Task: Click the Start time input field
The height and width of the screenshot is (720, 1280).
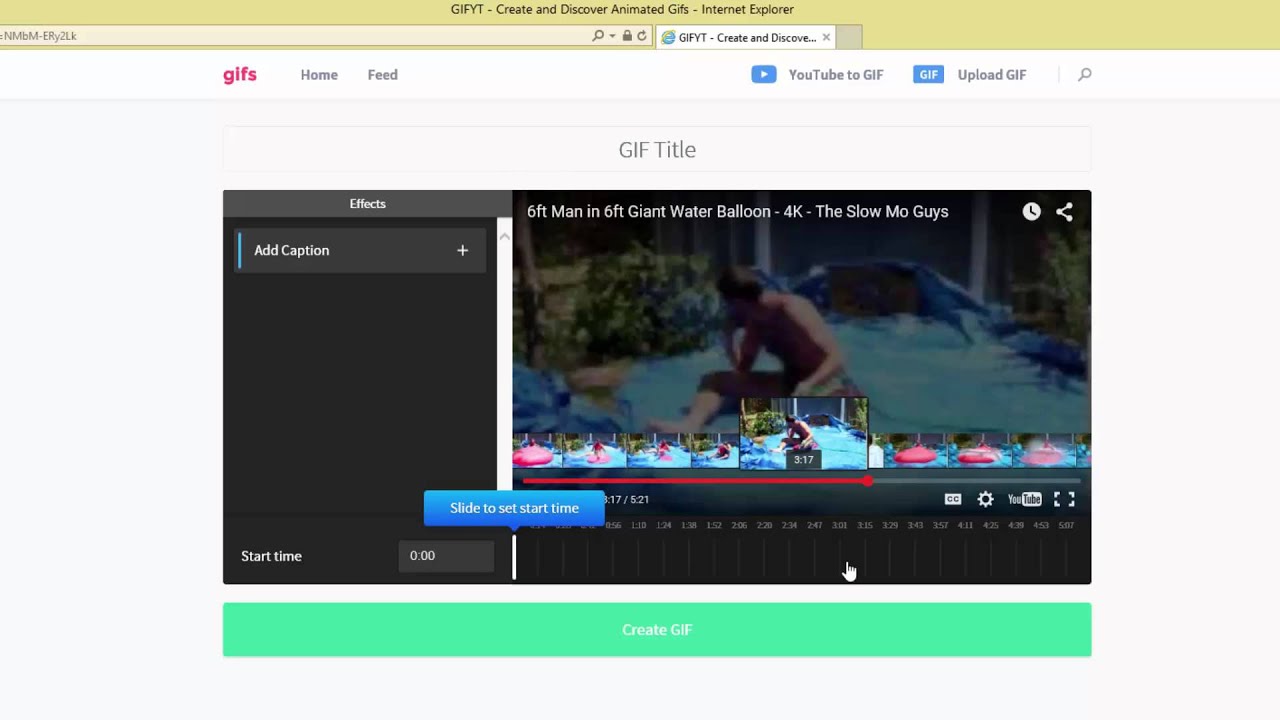Action: point(446,556)
